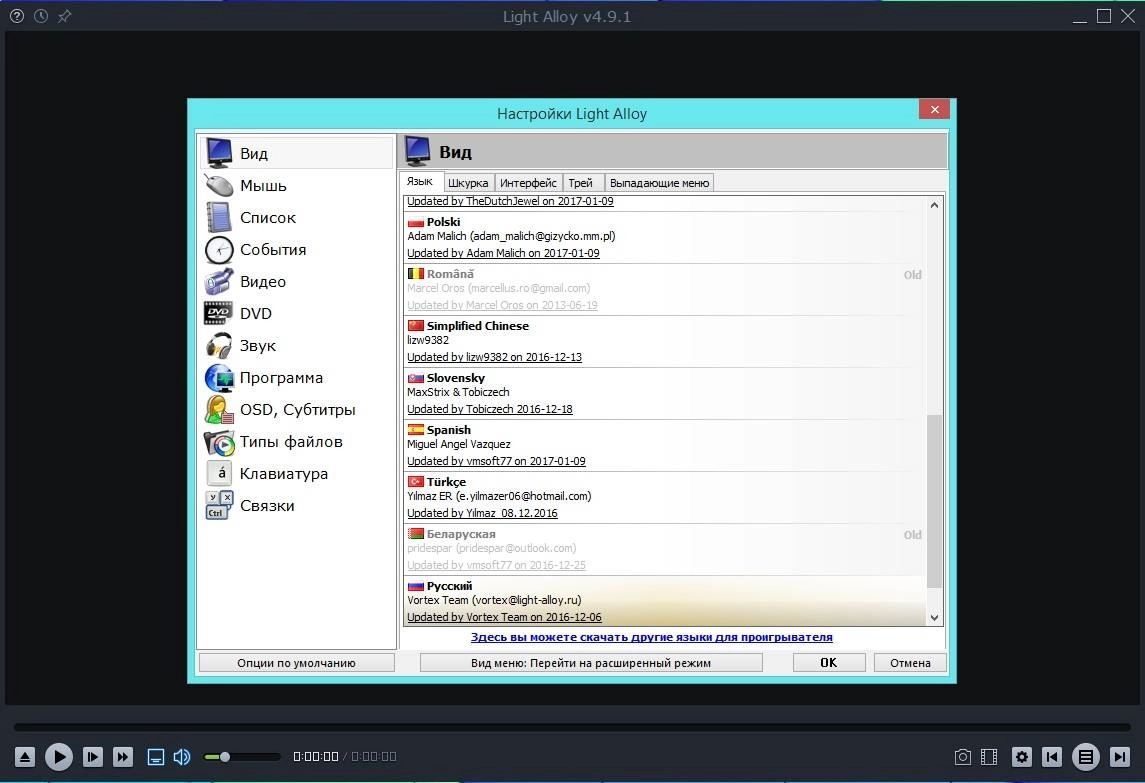Open the OSD, Субтитры category
The height and width of the screenshot is (783, 1145).
tap(296, 410)
